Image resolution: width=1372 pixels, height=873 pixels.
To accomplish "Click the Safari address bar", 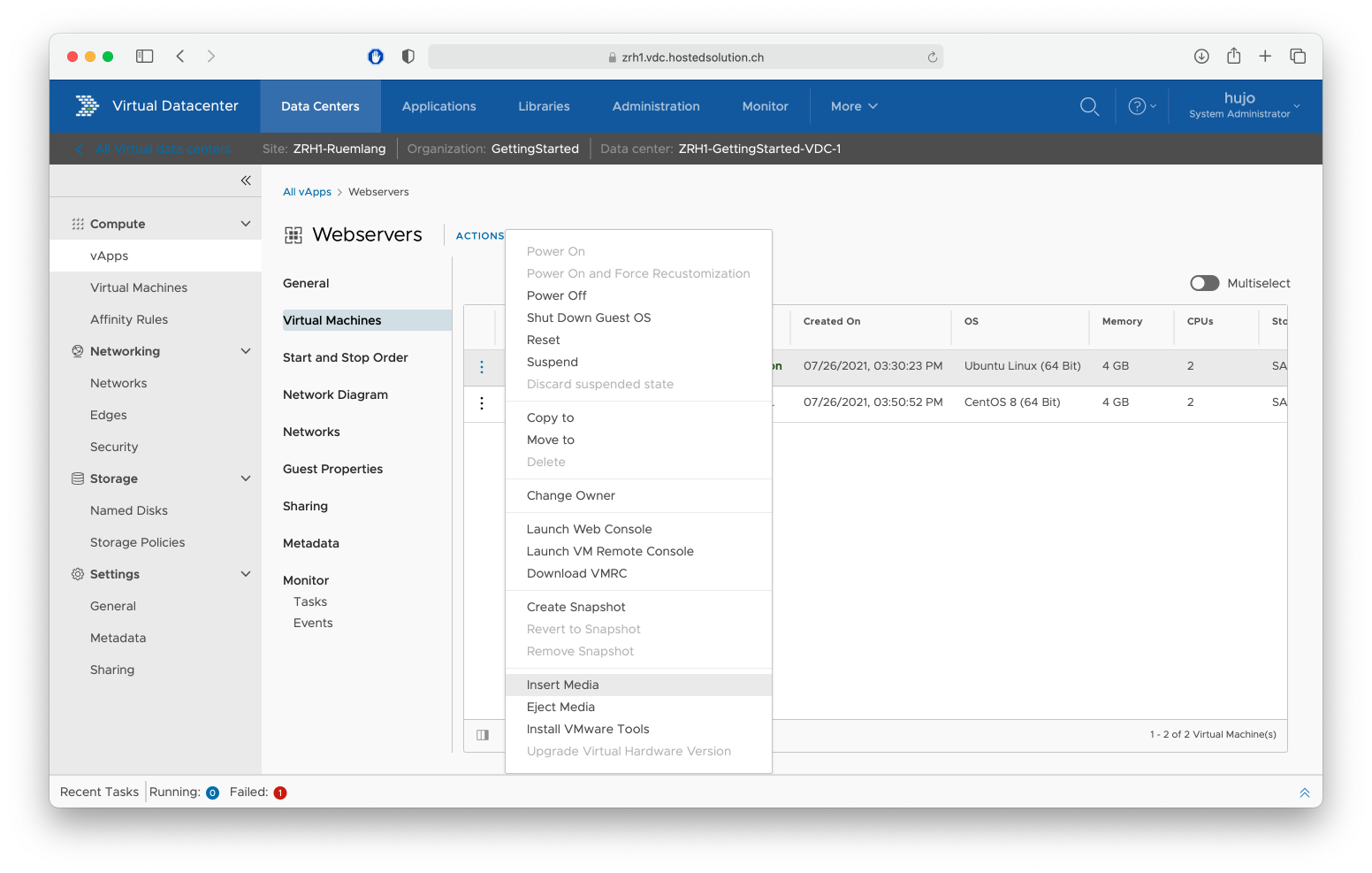I will click(x=686, y=57).
